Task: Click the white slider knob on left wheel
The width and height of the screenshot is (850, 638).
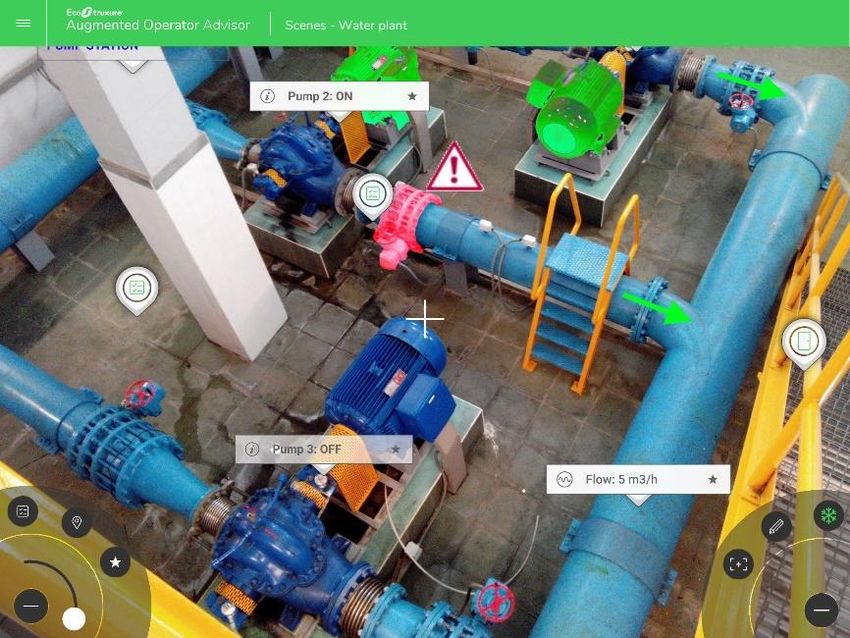Action: click(74, 618)
